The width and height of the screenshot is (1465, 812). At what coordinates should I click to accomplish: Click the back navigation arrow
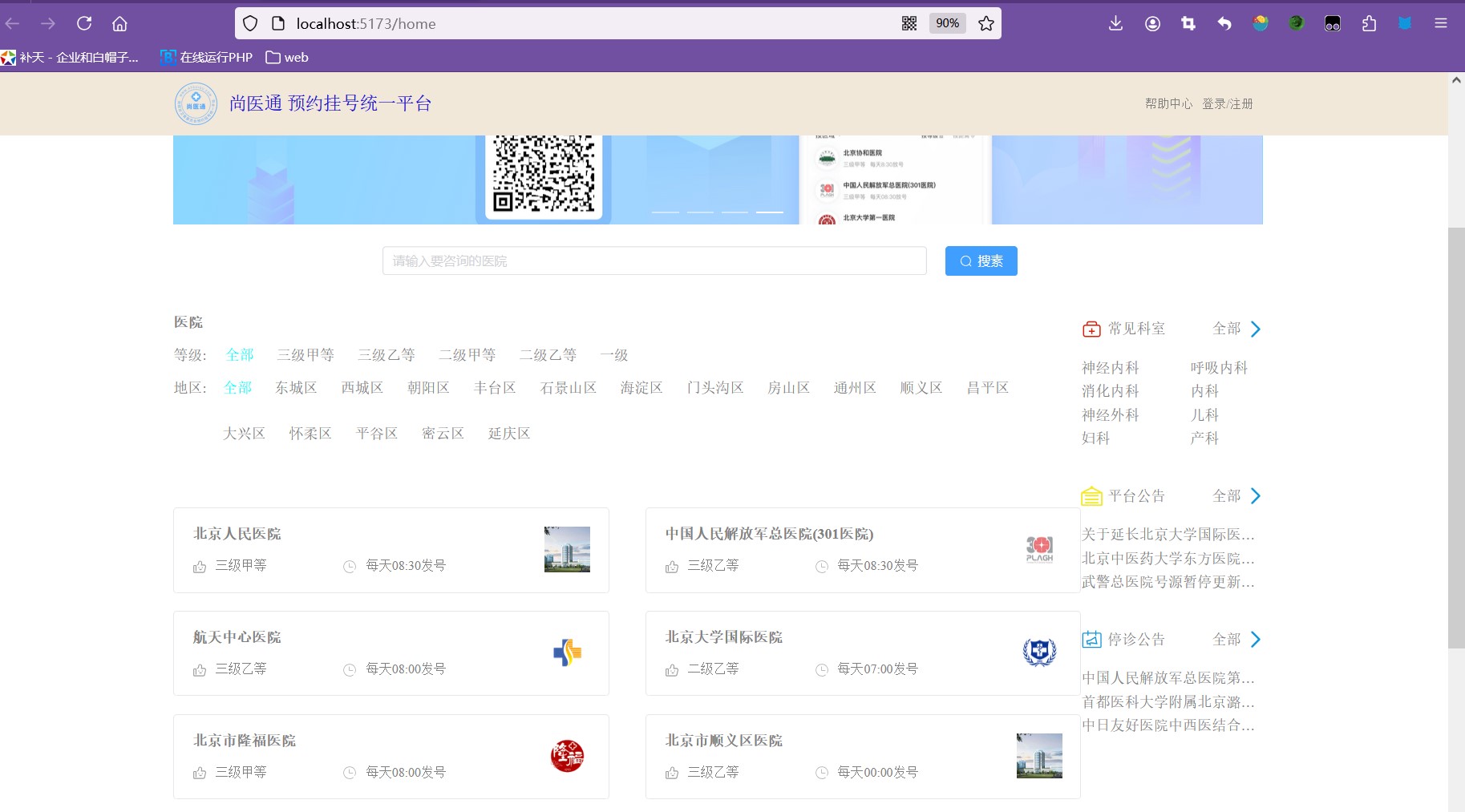[x=13, y=23]
